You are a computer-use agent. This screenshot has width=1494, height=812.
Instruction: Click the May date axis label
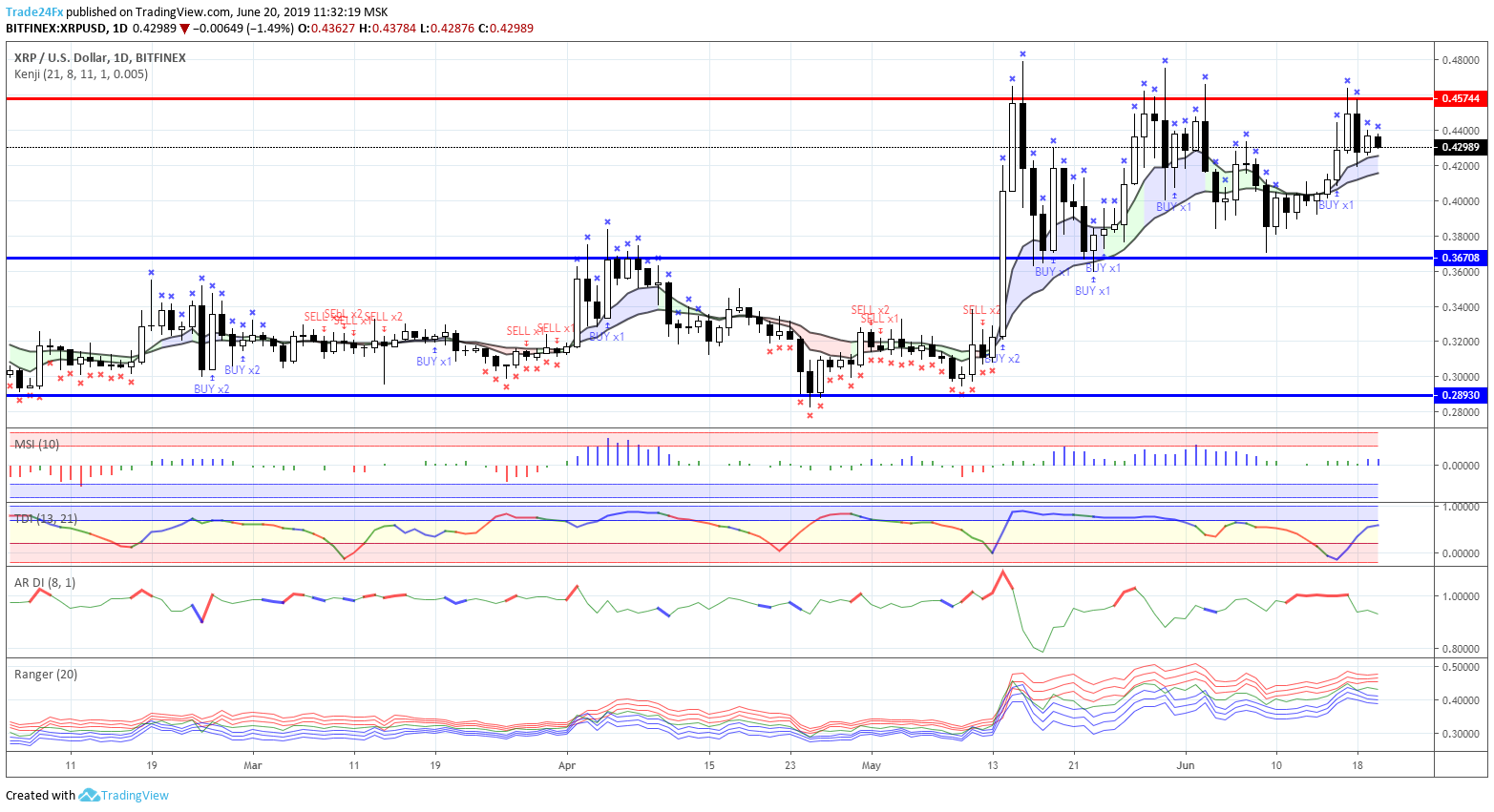coord(871,765)
